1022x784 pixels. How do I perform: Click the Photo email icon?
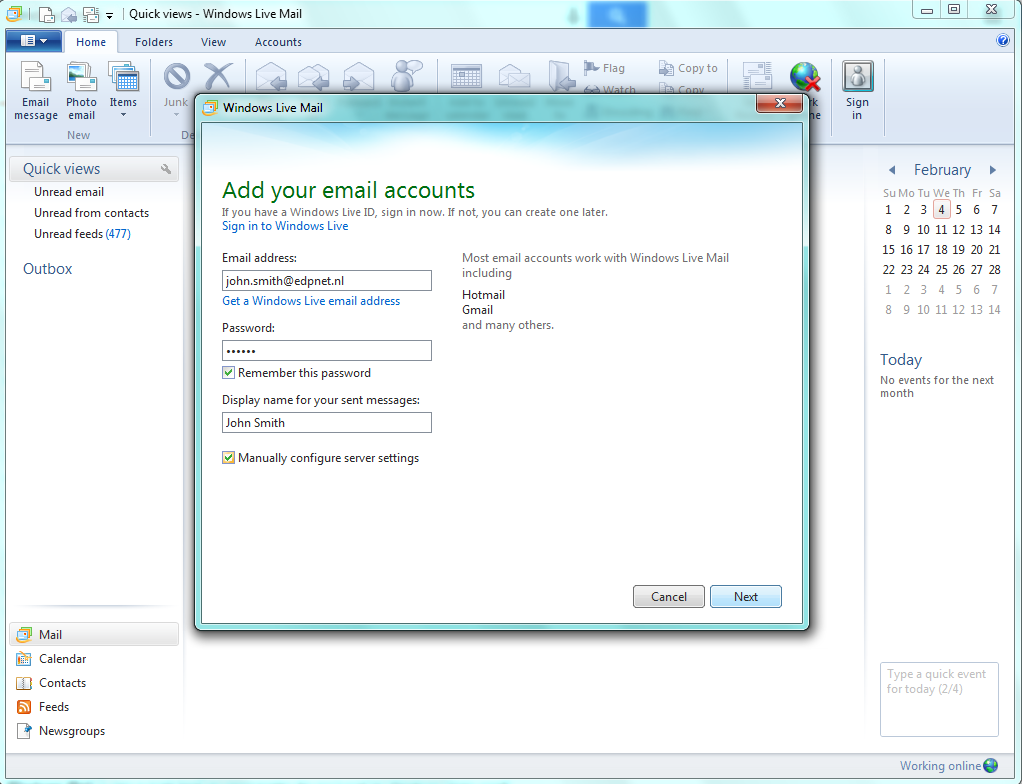[x=81, y=76]
